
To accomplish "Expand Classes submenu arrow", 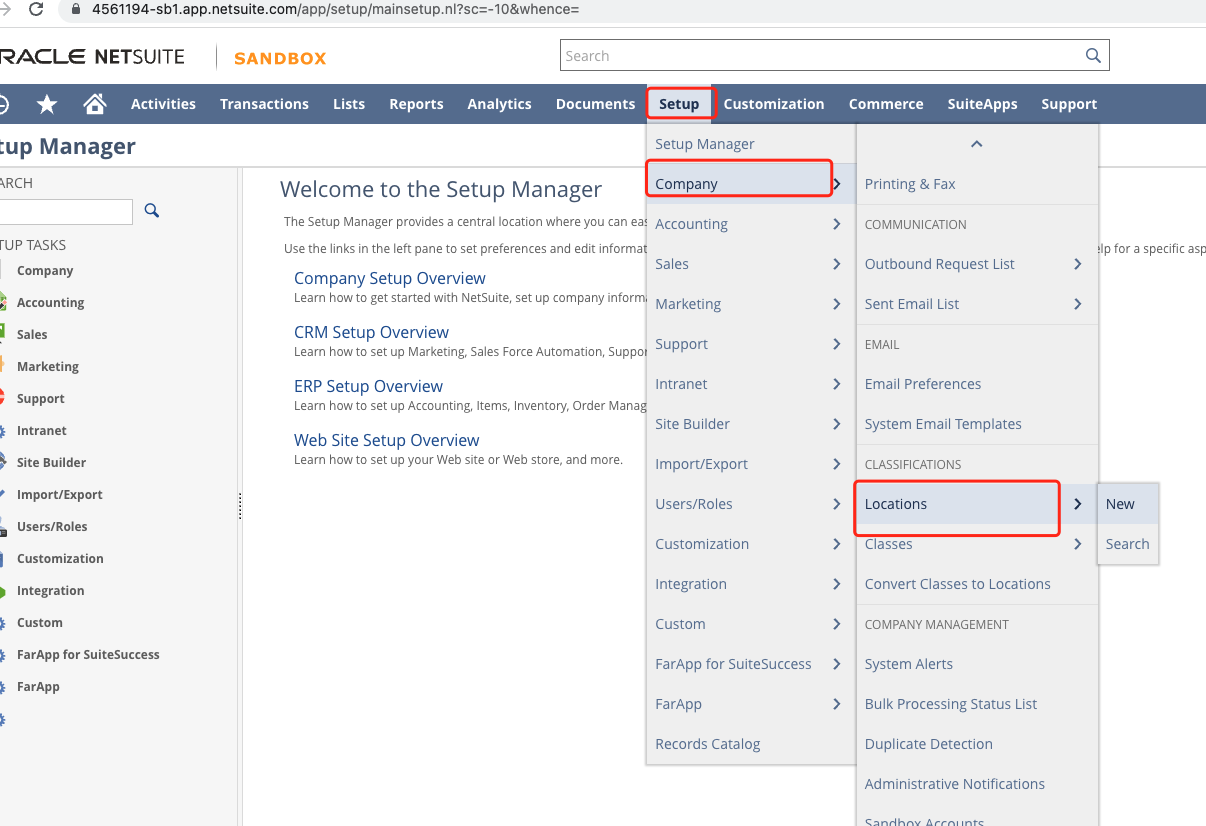I will click(x=1078, y=544).
